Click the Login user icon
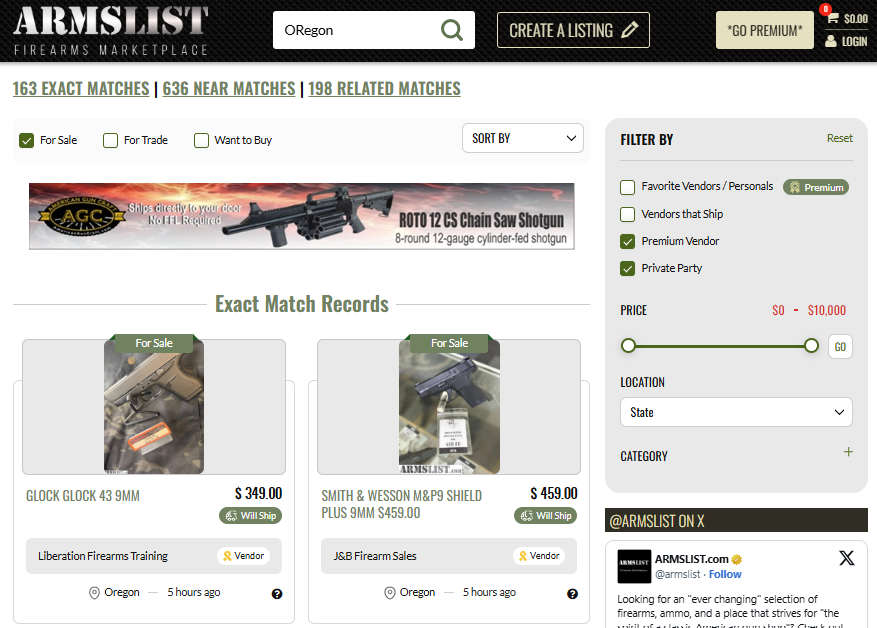This screenshot has height=628, width=877. (831, 42)
